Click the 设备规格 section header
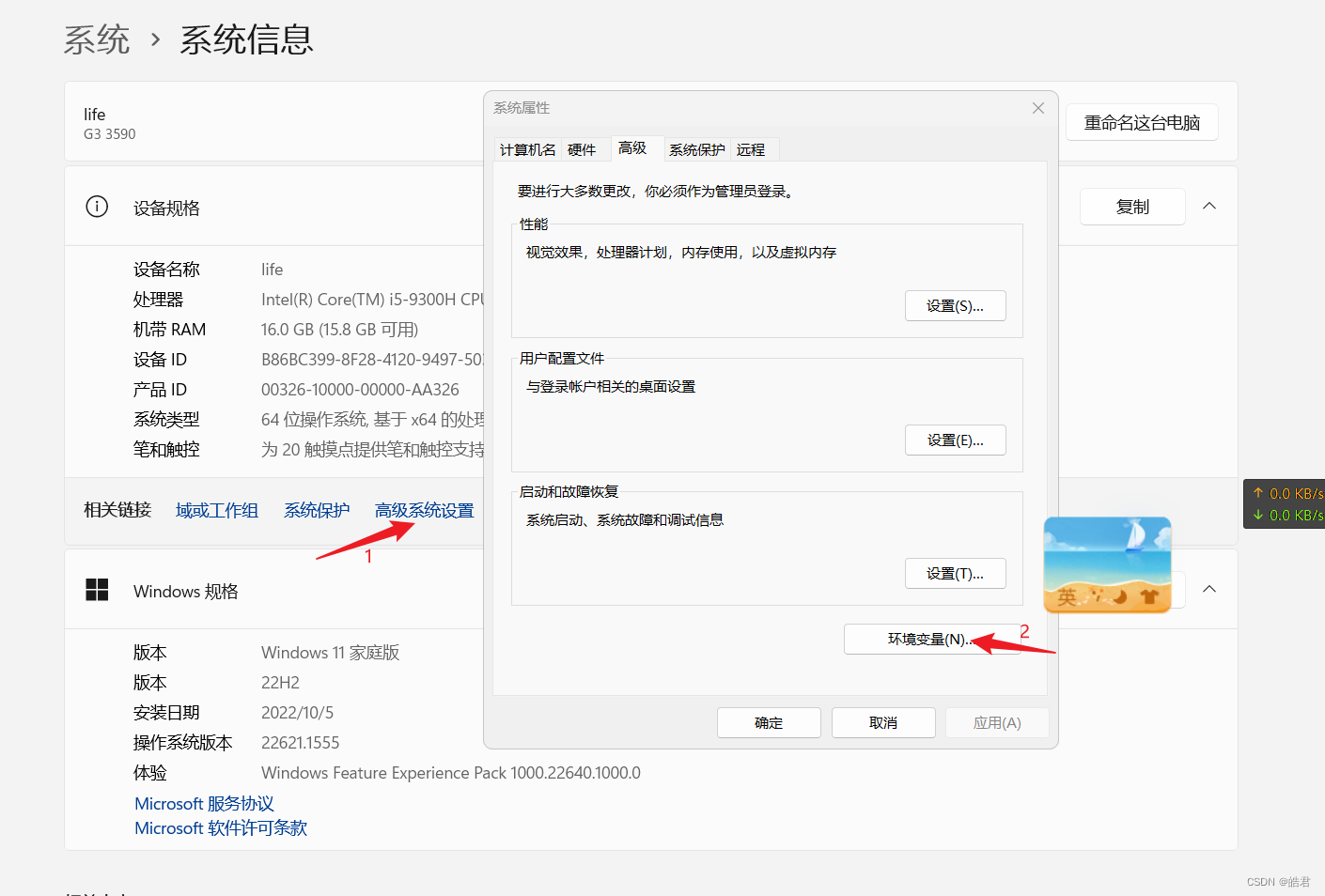The image size is (1325, 896). (166, 209)
